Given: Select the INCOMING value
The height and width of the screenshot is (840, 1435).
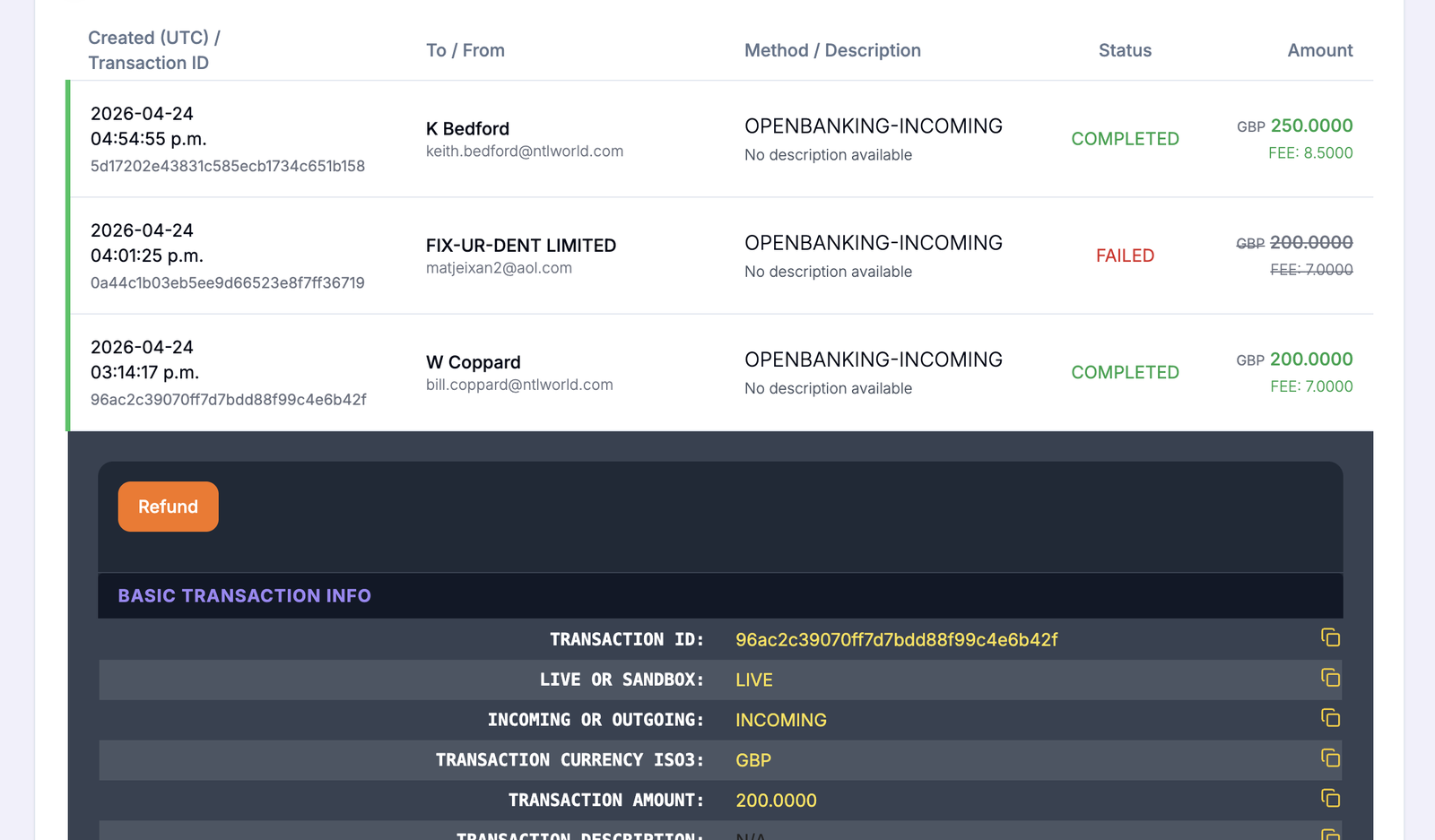Looking at the screenshot, I should 781,720.
